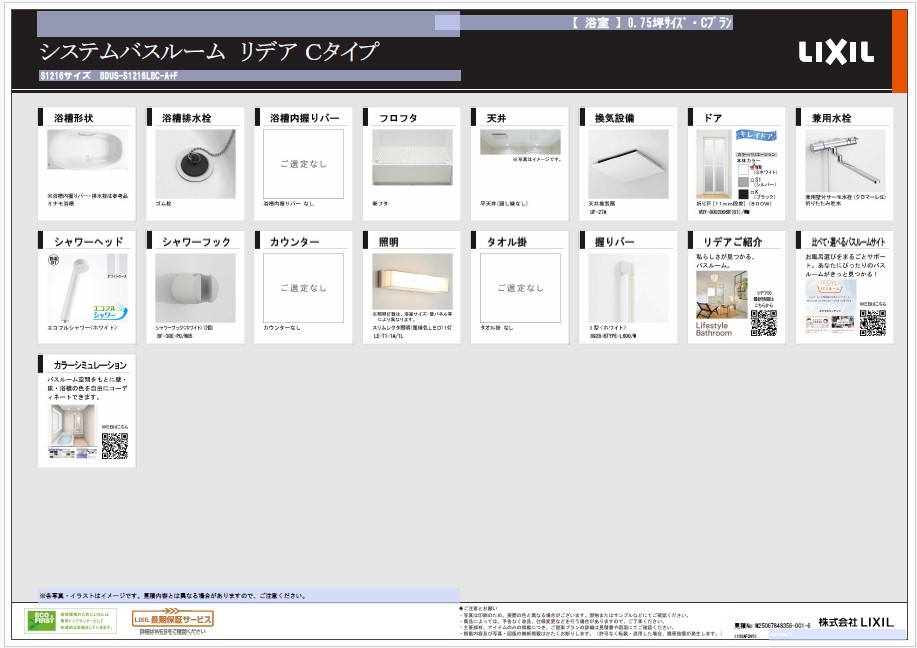
Task: Click the 換気設備 card heading
Action: click(615, 118)
